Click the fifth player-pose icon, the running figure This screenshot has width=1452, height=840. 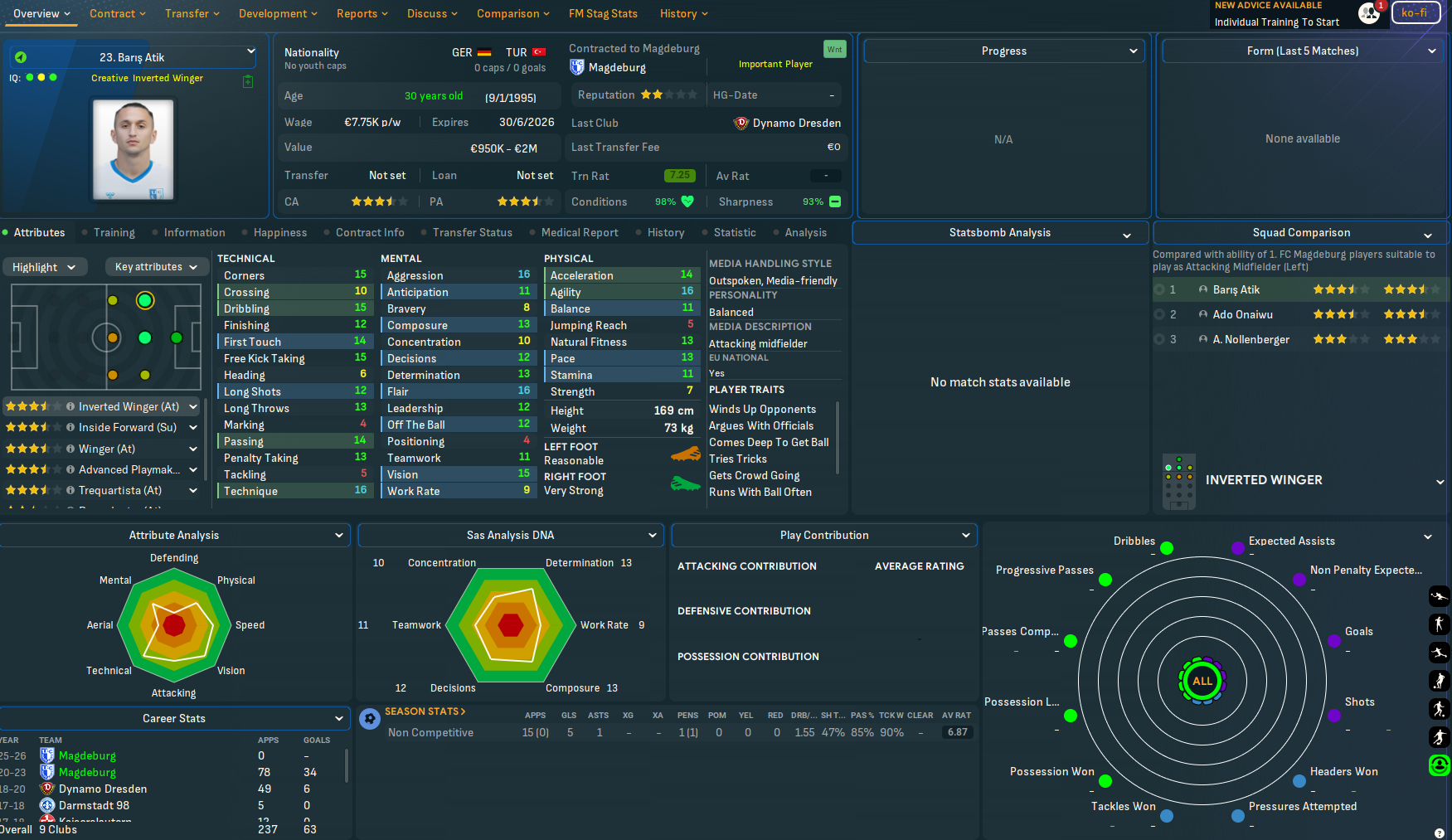pyautogui.click(x=1440, y=709)
